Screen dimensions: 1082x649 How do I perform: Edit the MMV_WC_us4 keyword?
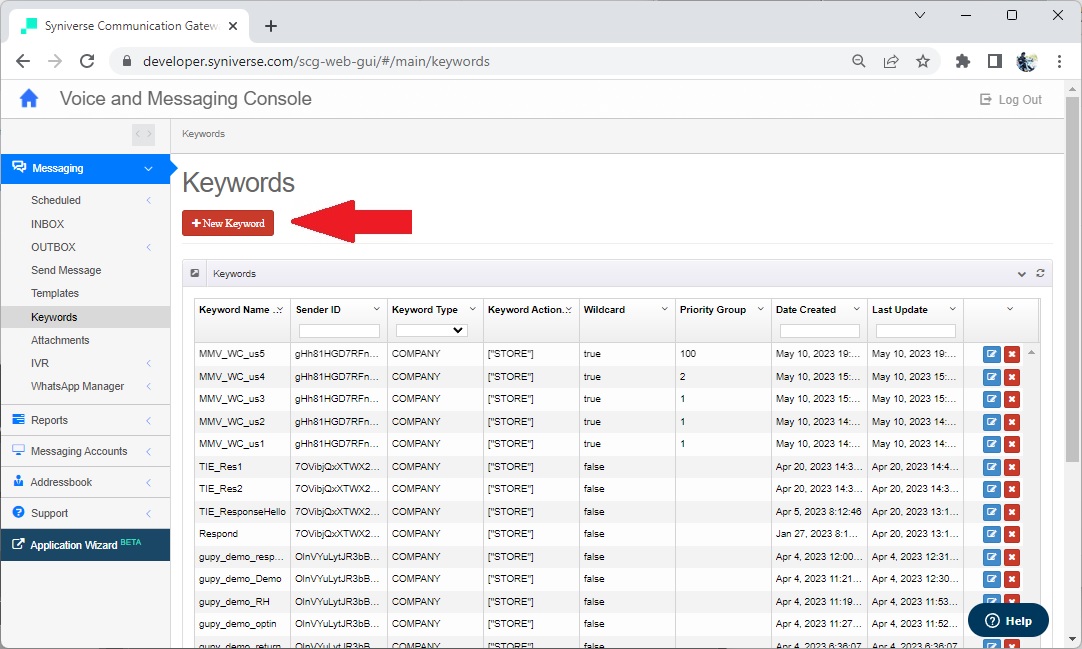pyautogui.click(x=992, y=377)
